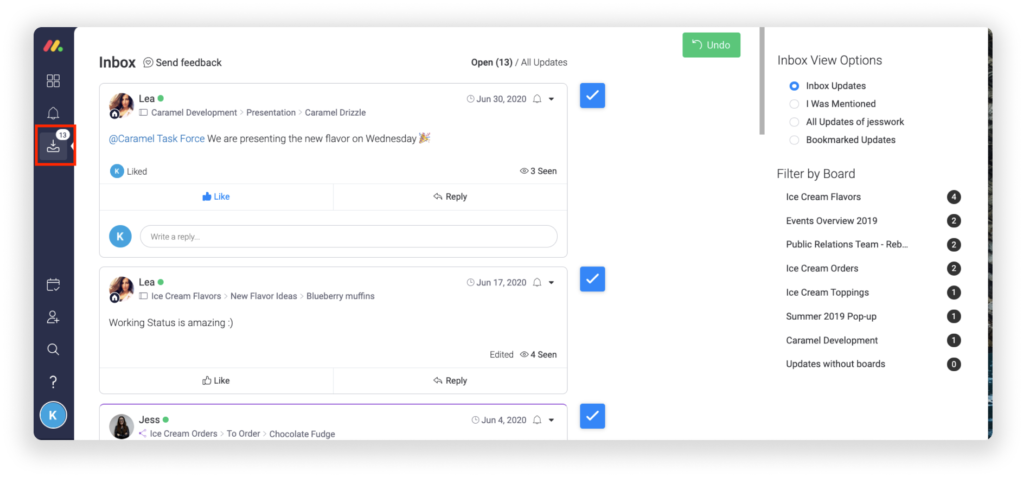
Task: Open Chocolate Fudge item breadcrumb
Action: [302, 434]
